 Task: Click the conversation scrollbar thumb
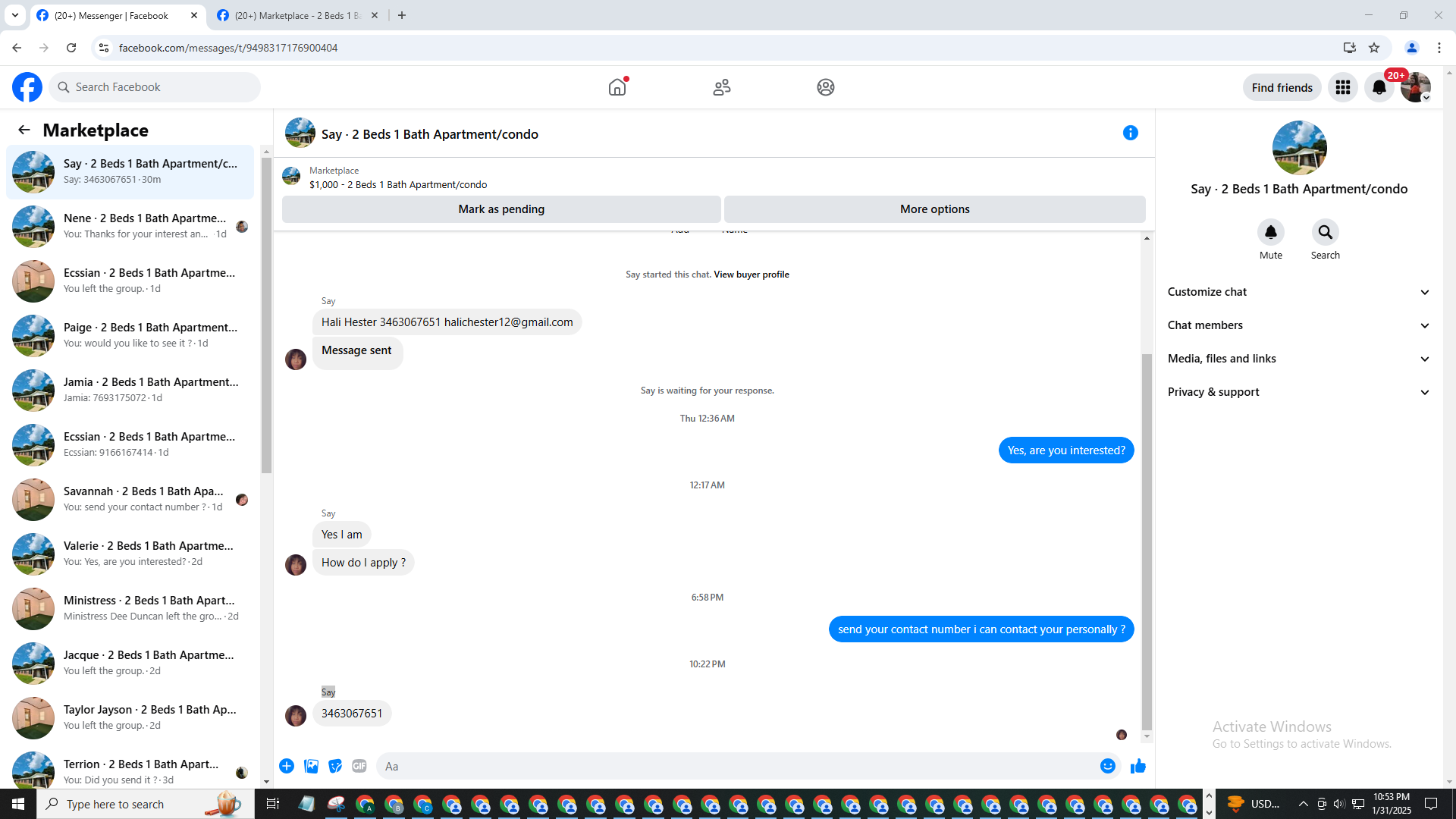pos(1147,541)
